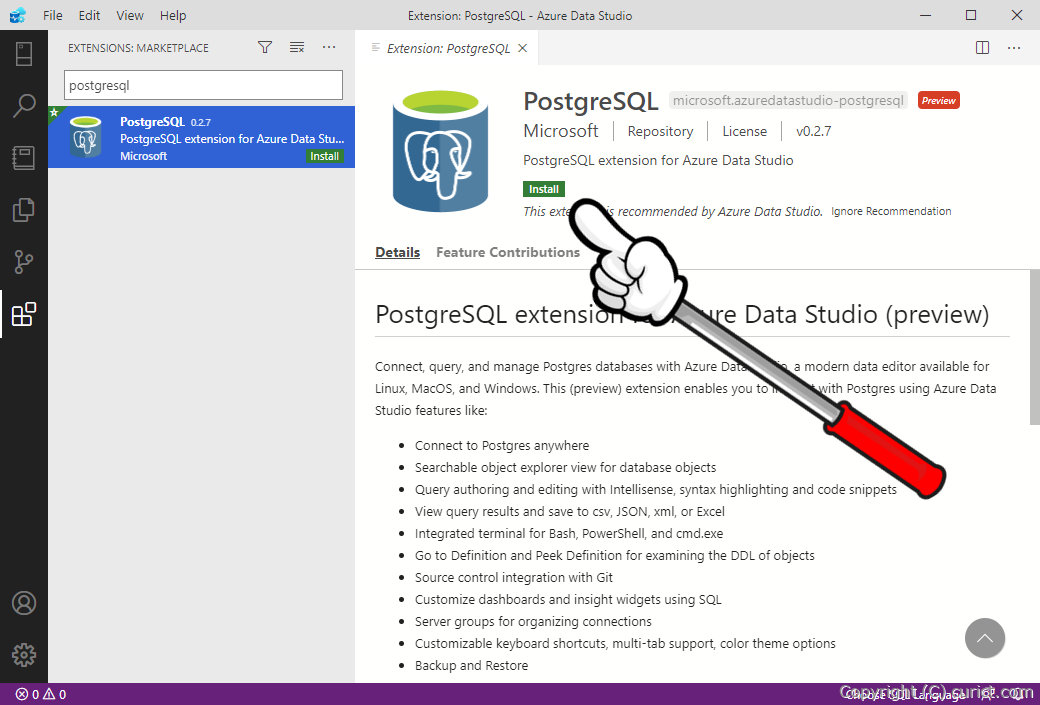Select the Extensions activity bar icon
1040x705 pixels.
click(24, 314)
